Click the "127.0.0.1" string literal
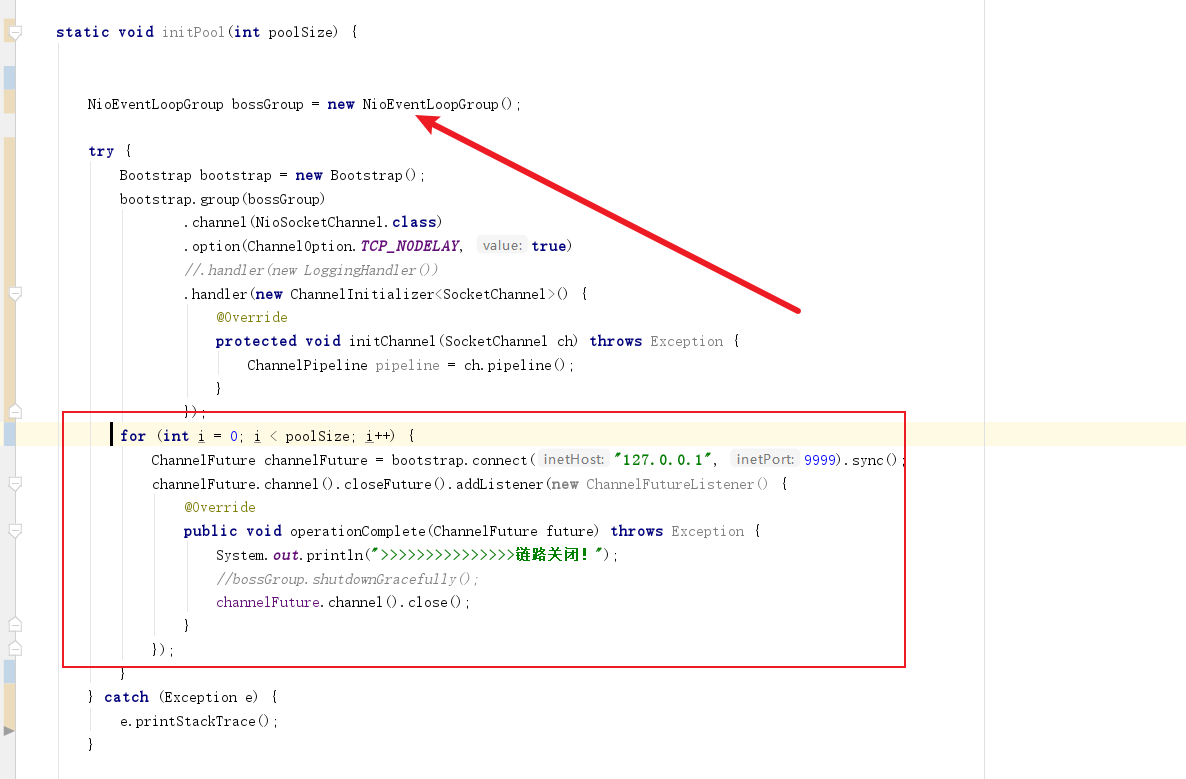Image resolution: width=1186 pixels, height=779 pixels. click(x=666, y=460)
